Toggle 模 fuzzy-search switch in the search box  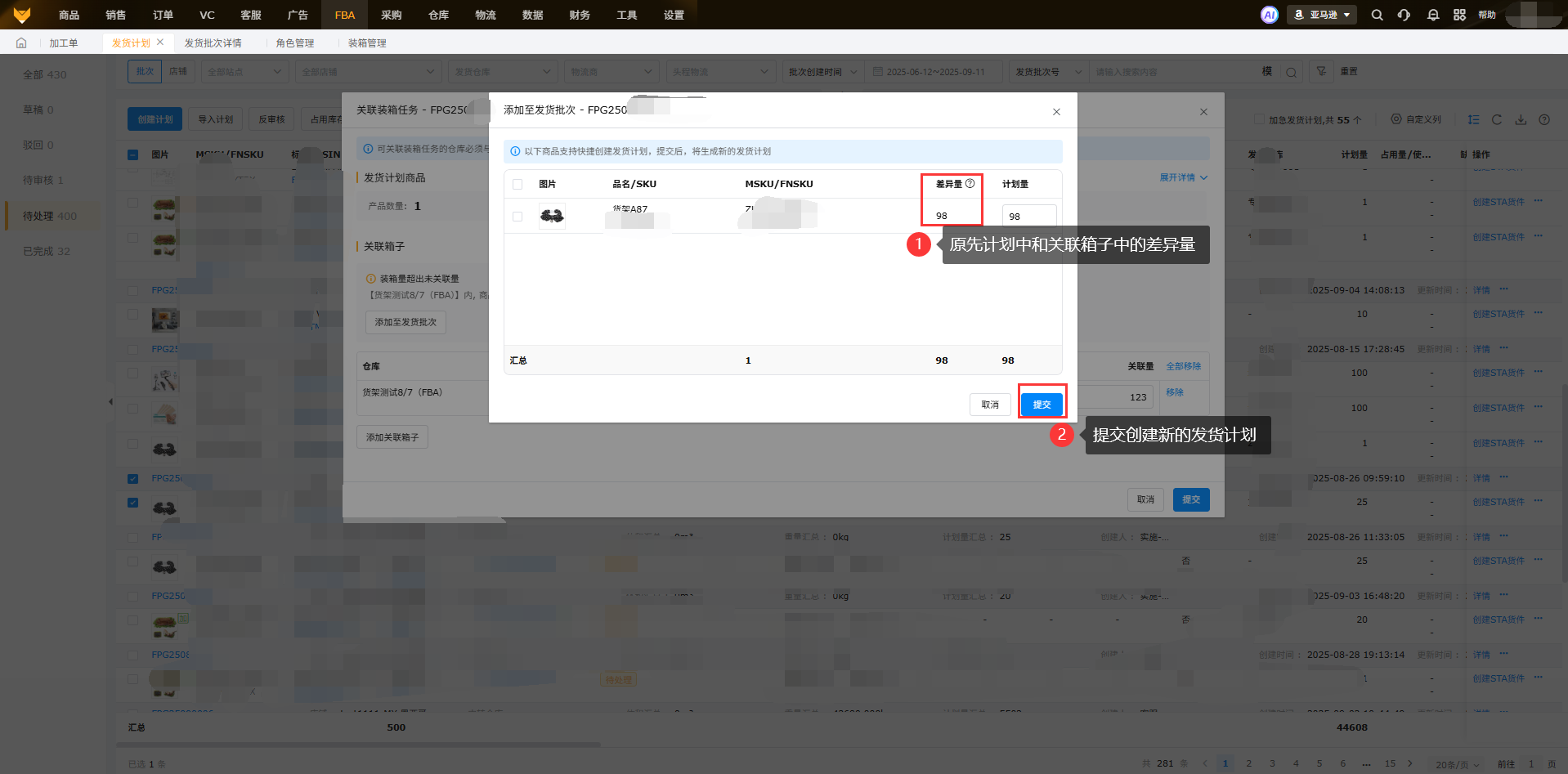click(x=1266, y=72)
